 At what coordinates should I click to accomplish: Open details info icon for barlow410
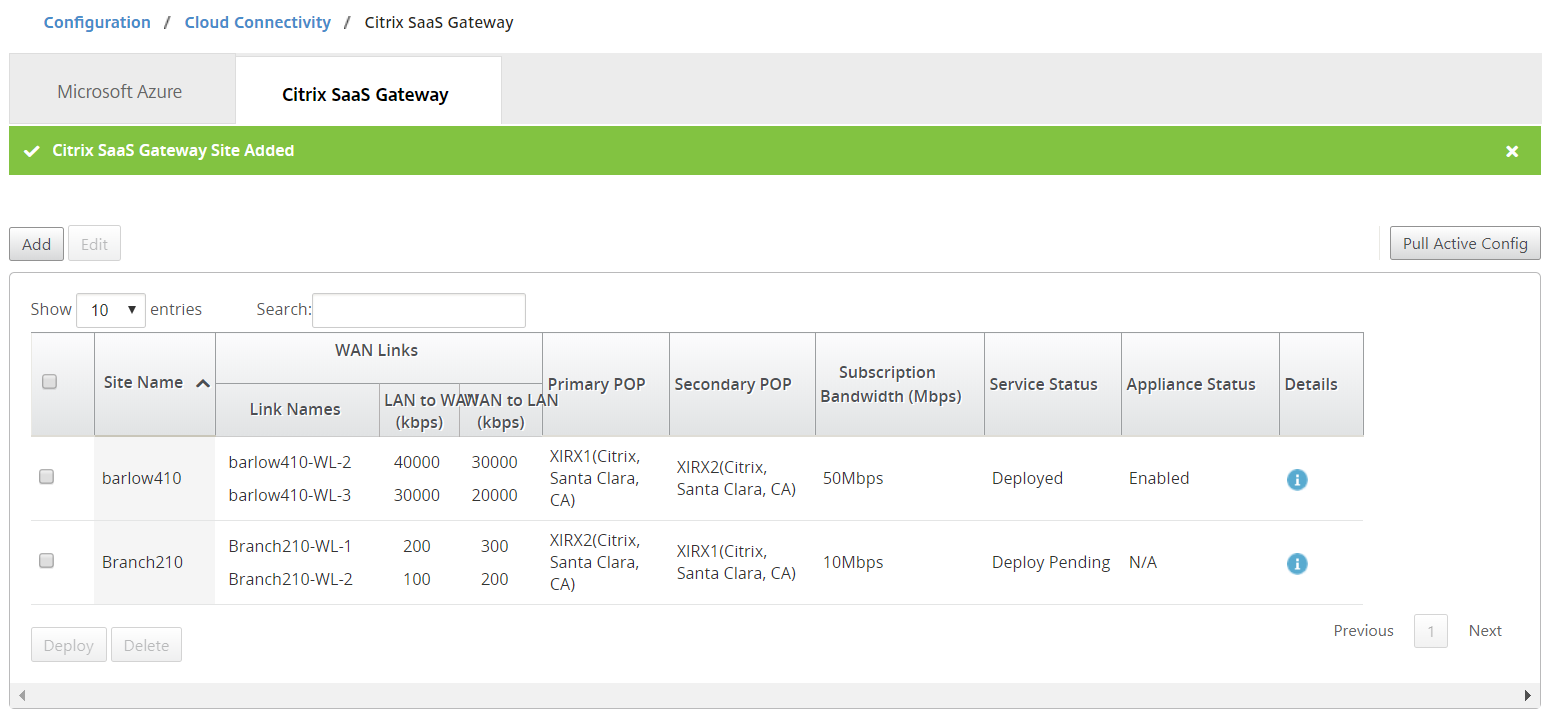(x=1296, y=480)
